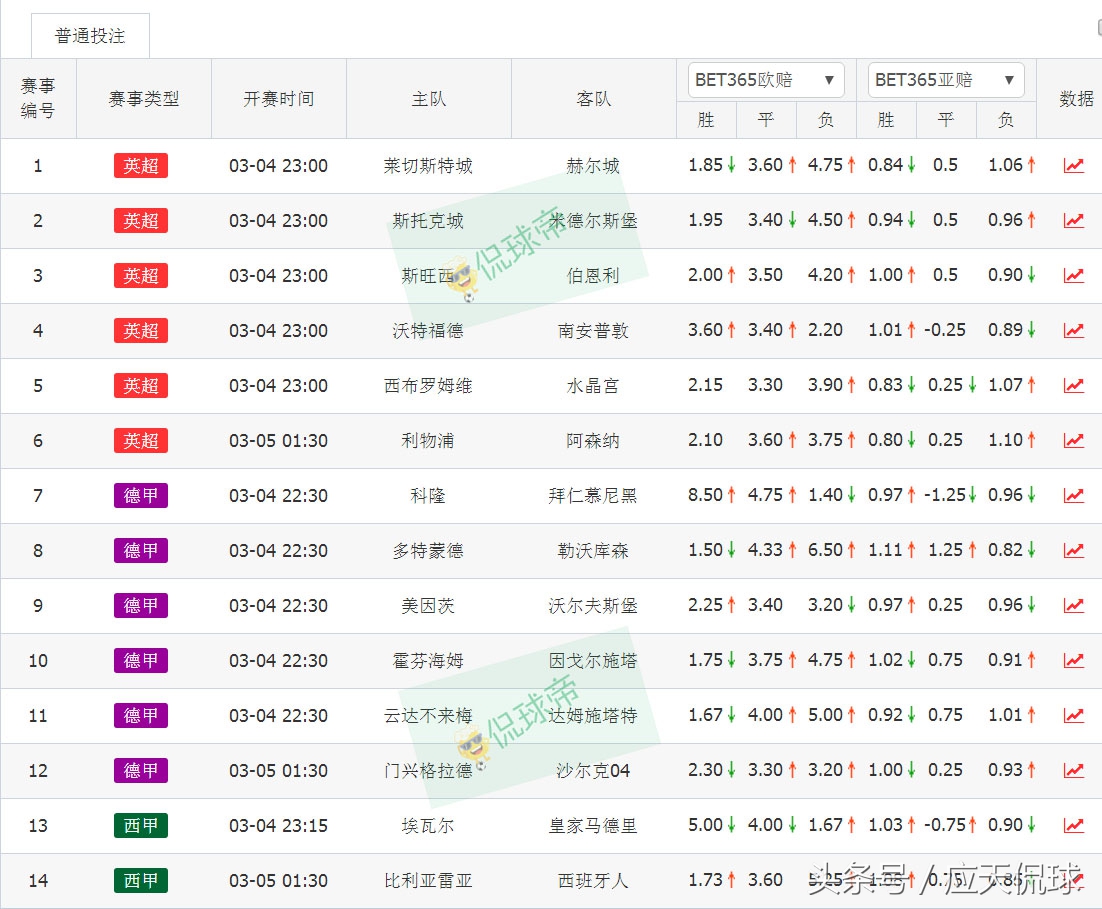1102x909 pixels.
Task: Select away team 赫尔城
Action: click(592, 166)
